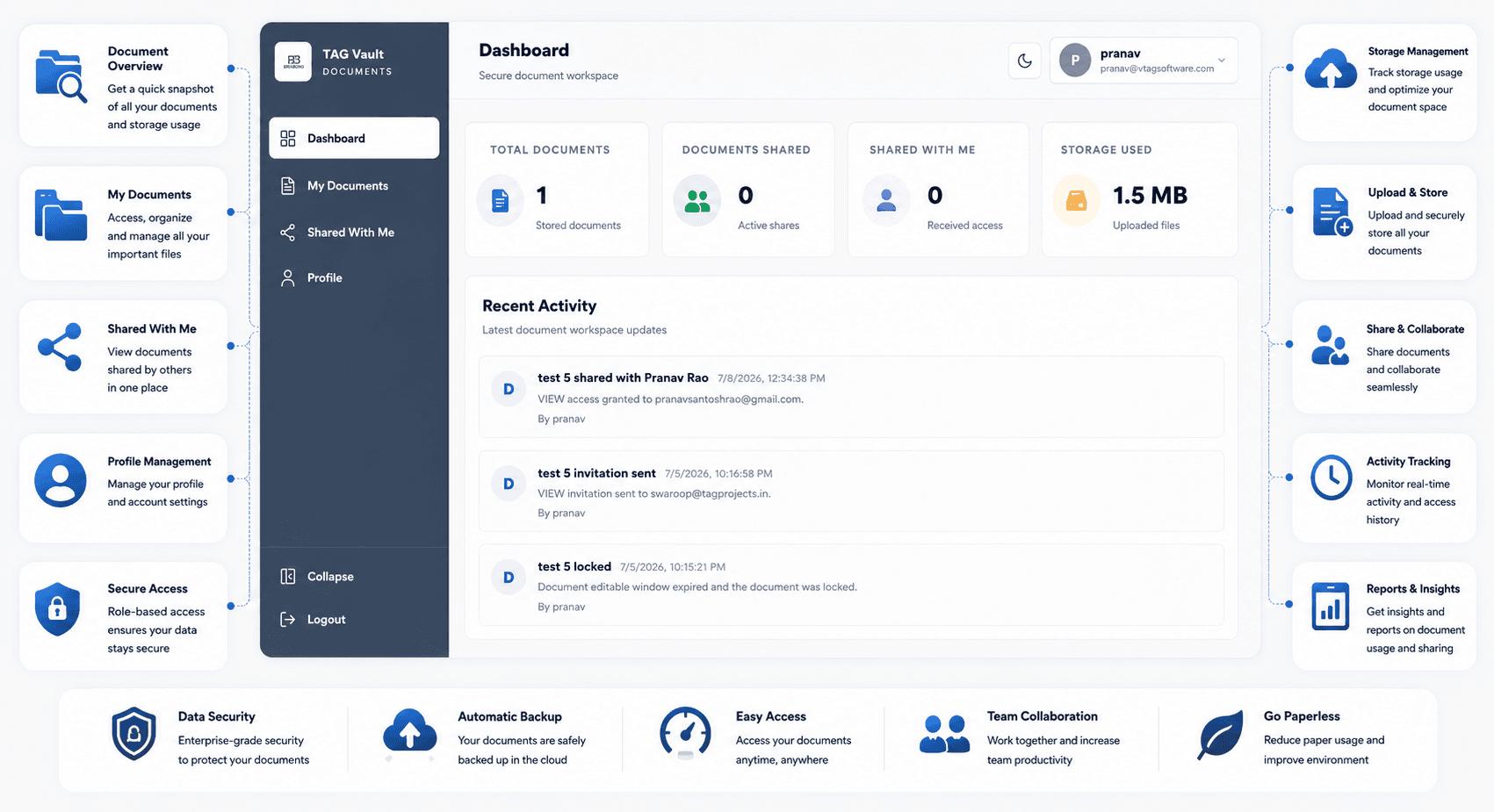Click the Activity Tracking clock icon

(1332, 478)
